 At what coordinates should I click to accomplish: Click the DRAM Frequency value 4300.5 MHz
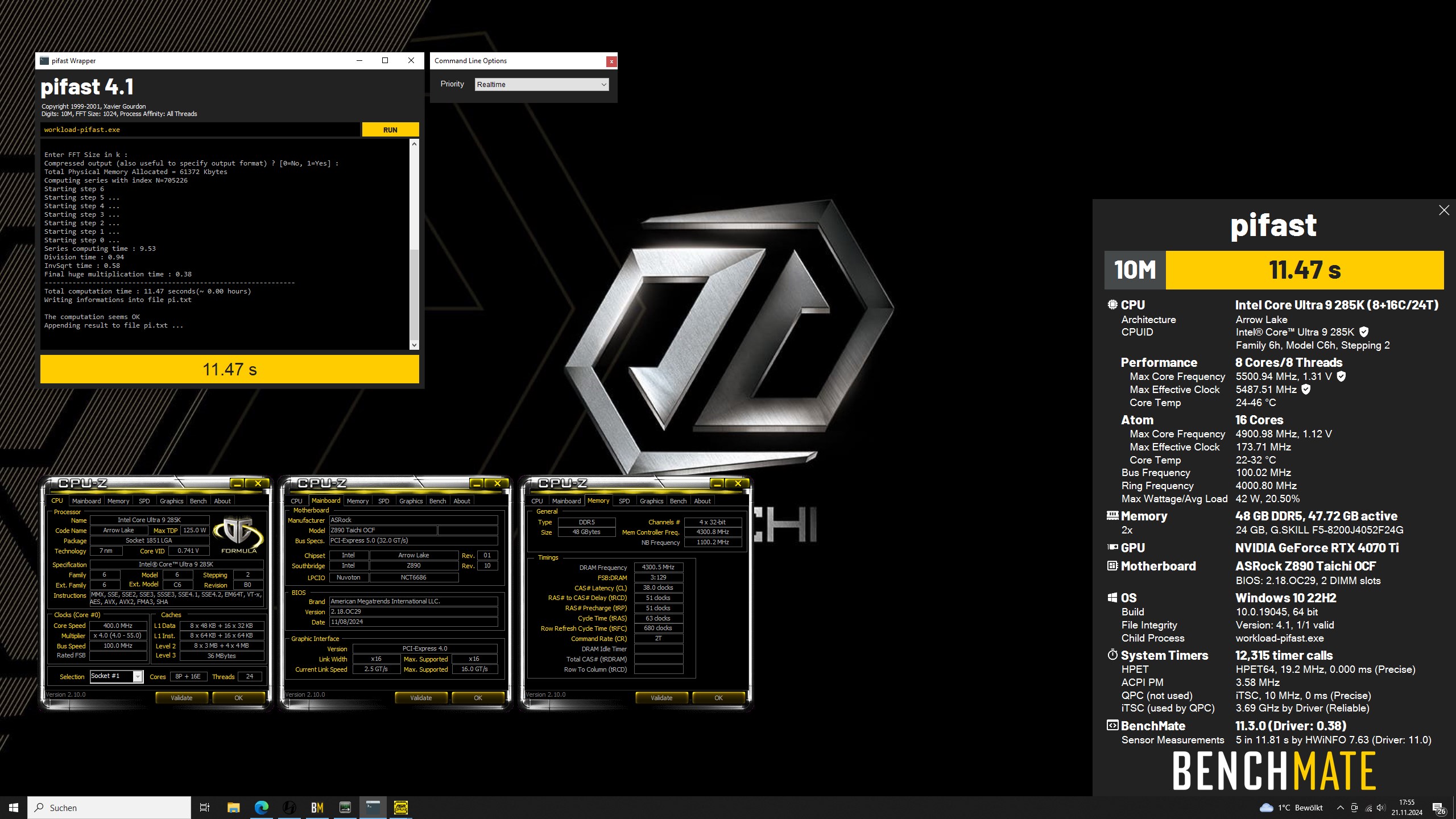pyautogui.click(x=658, y=567)
